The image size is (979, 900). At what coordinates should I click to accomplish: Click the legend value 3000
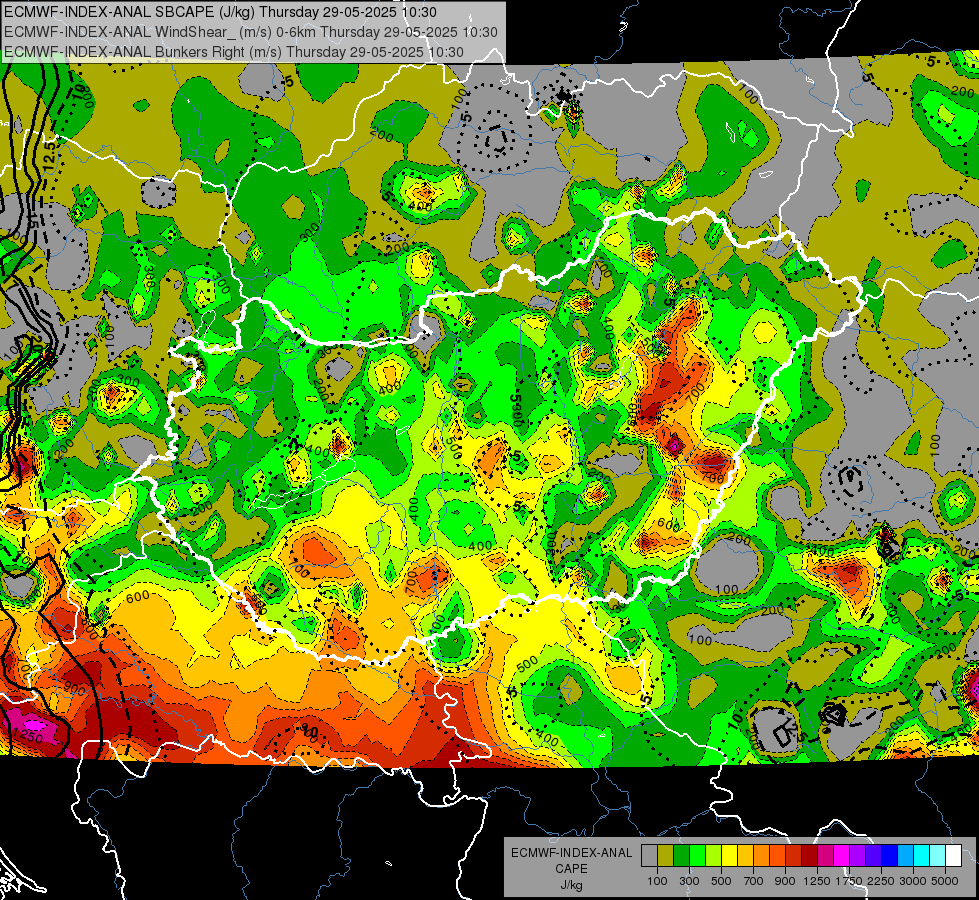[x=913, y=881]
